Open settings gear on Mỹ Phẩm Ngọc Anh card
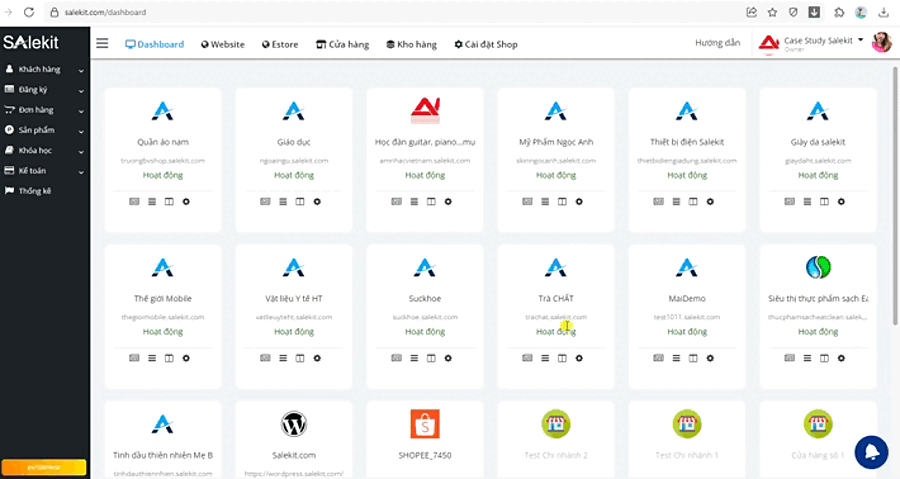The width and height of the screenshot is (900, 479). pyautogui.click(x=579, y=201)
